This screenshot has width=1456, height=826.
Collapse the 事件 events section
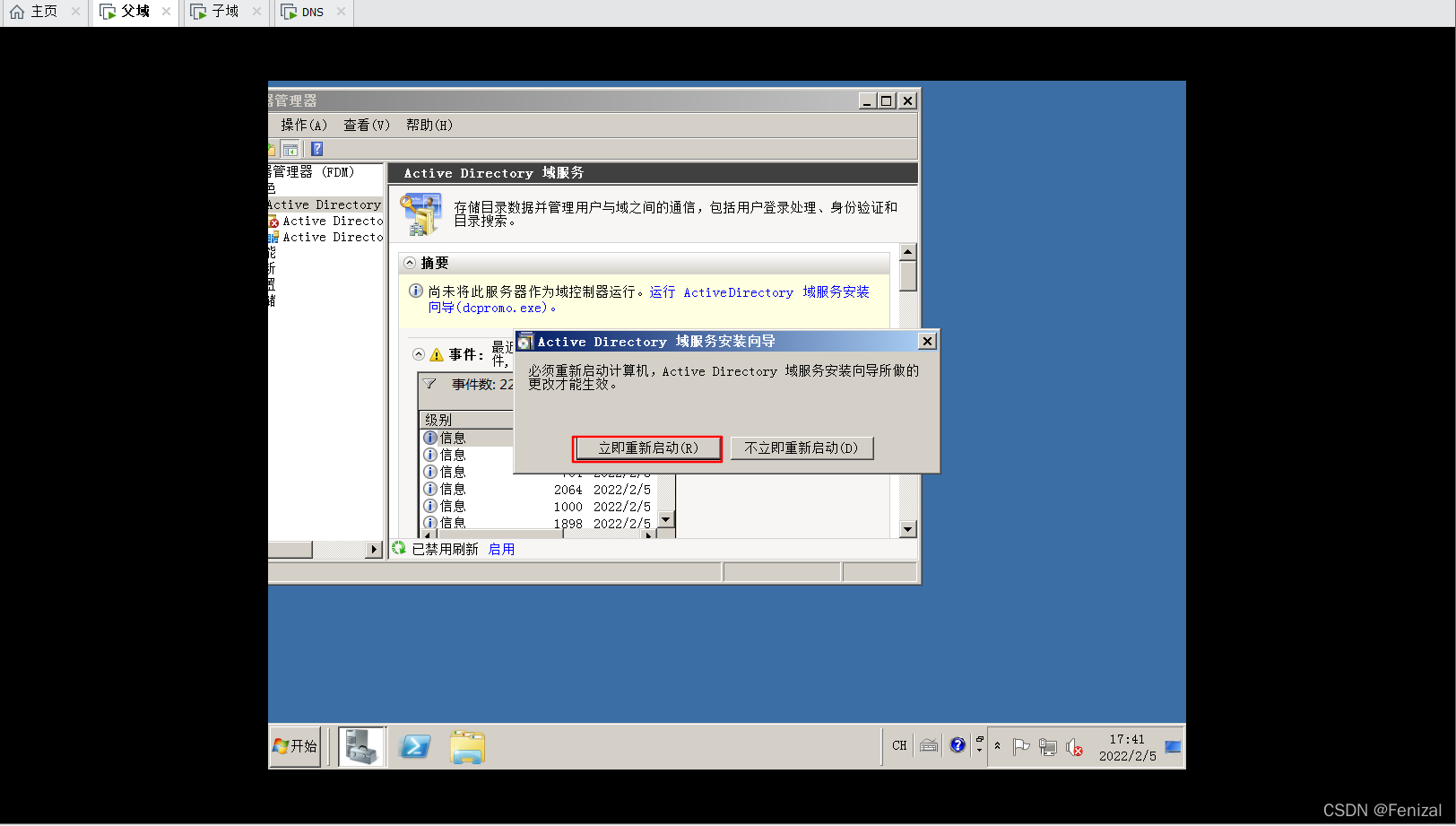coord(419,354)
